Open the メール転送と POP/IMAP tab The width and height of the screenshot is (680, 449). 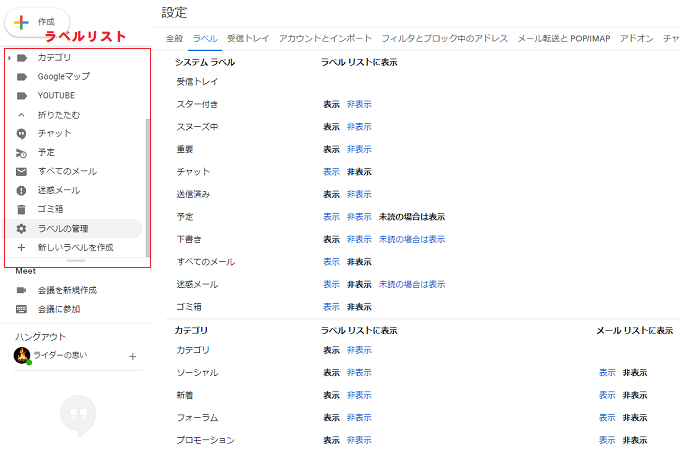click(564, 39)
